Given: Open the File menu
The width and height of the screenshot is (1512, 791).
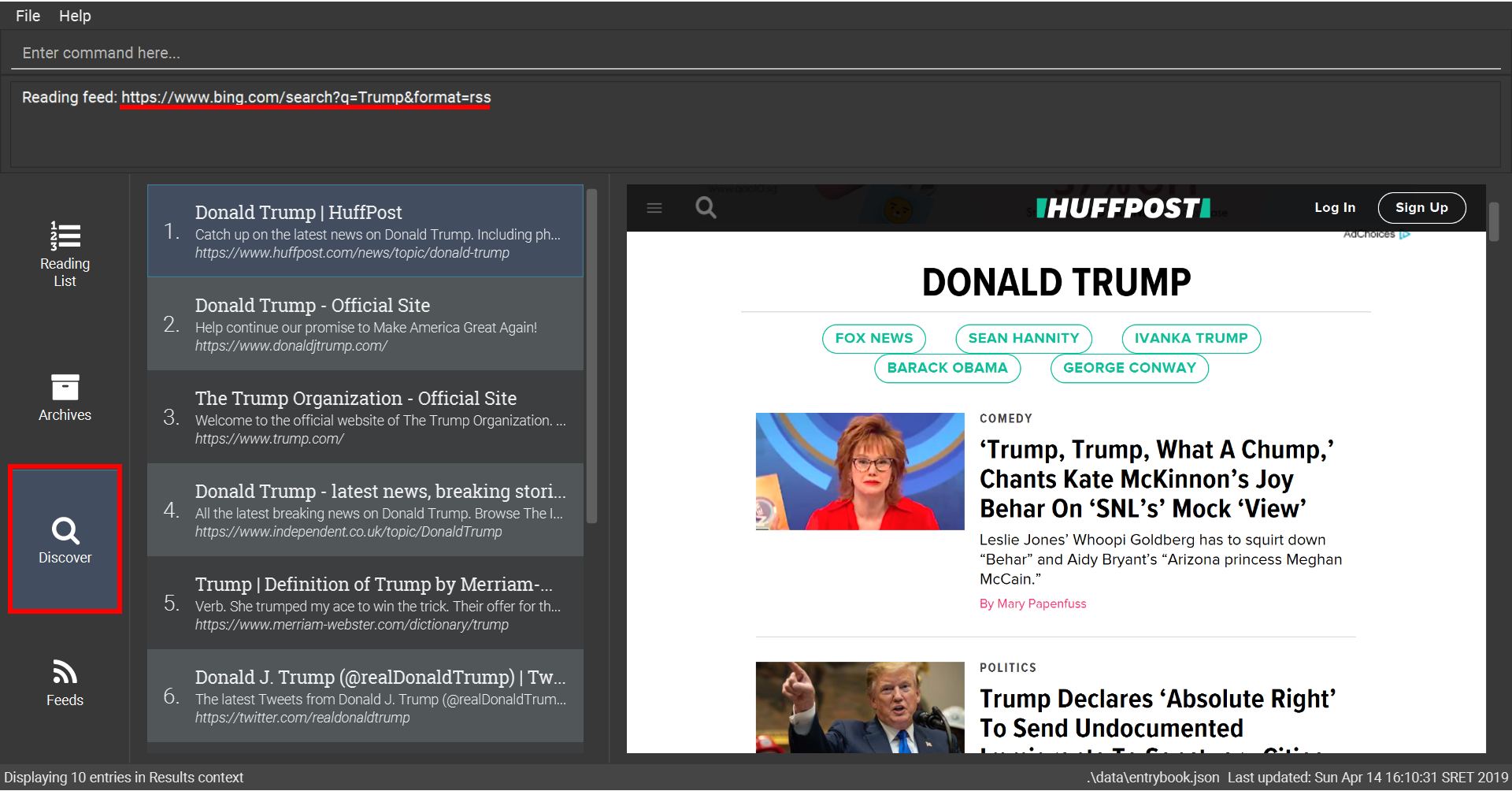Looking at the screenshot, I should [28, 16].
